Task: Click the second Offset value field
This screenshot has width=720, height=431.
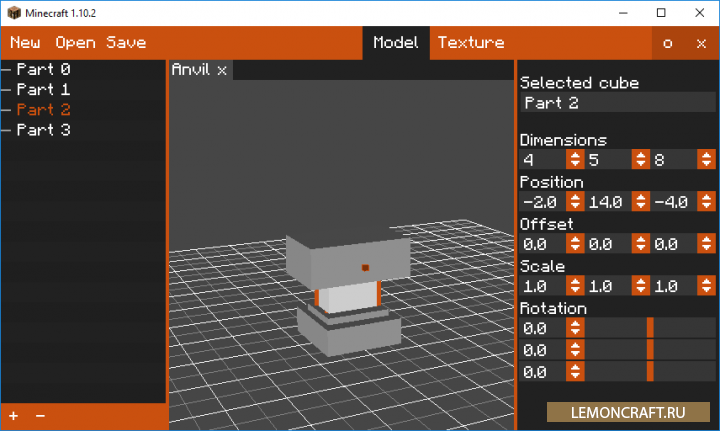Action: coord(608,244)
